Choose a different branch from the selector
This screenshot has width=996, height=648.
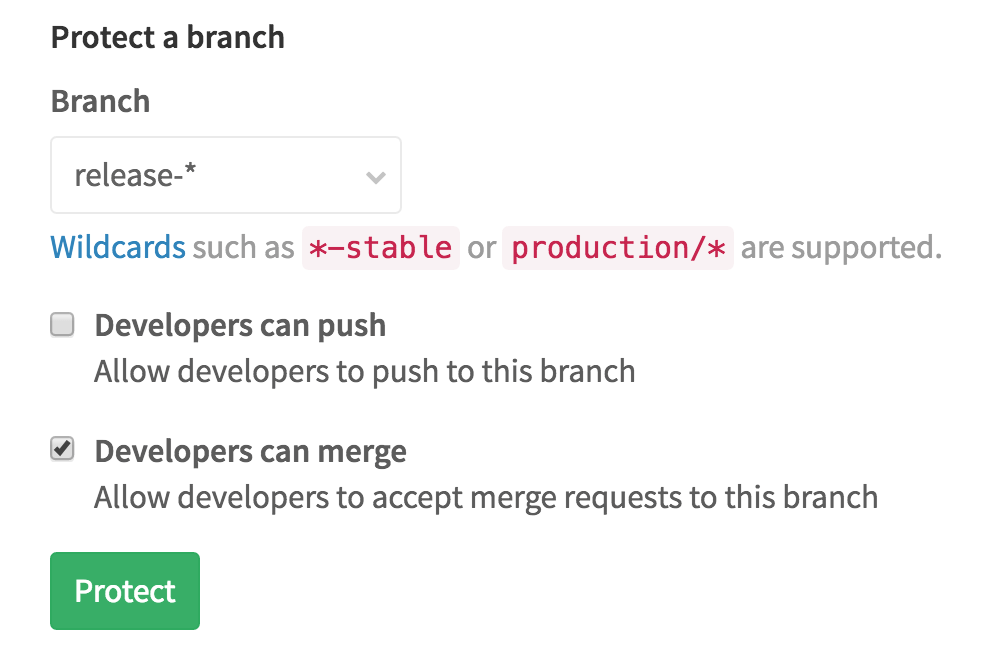(225, 175)
